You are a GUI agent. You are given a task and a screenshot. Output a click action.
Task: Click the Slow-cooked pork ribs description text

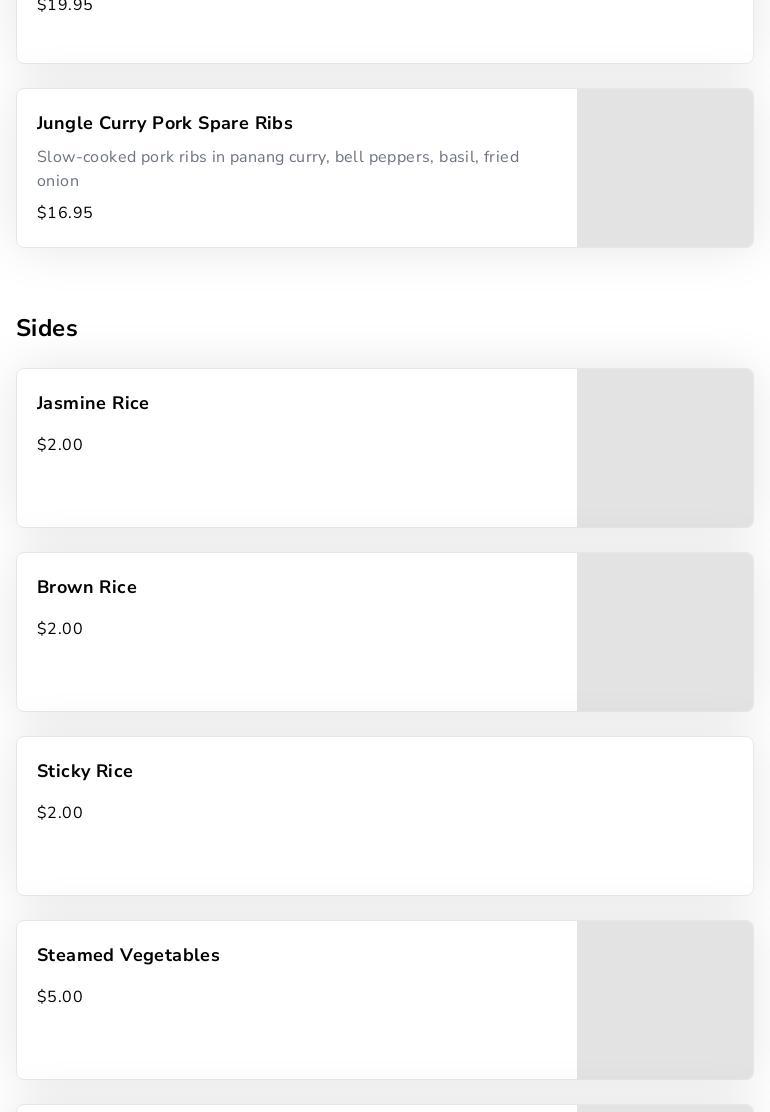tap(278, 169)
